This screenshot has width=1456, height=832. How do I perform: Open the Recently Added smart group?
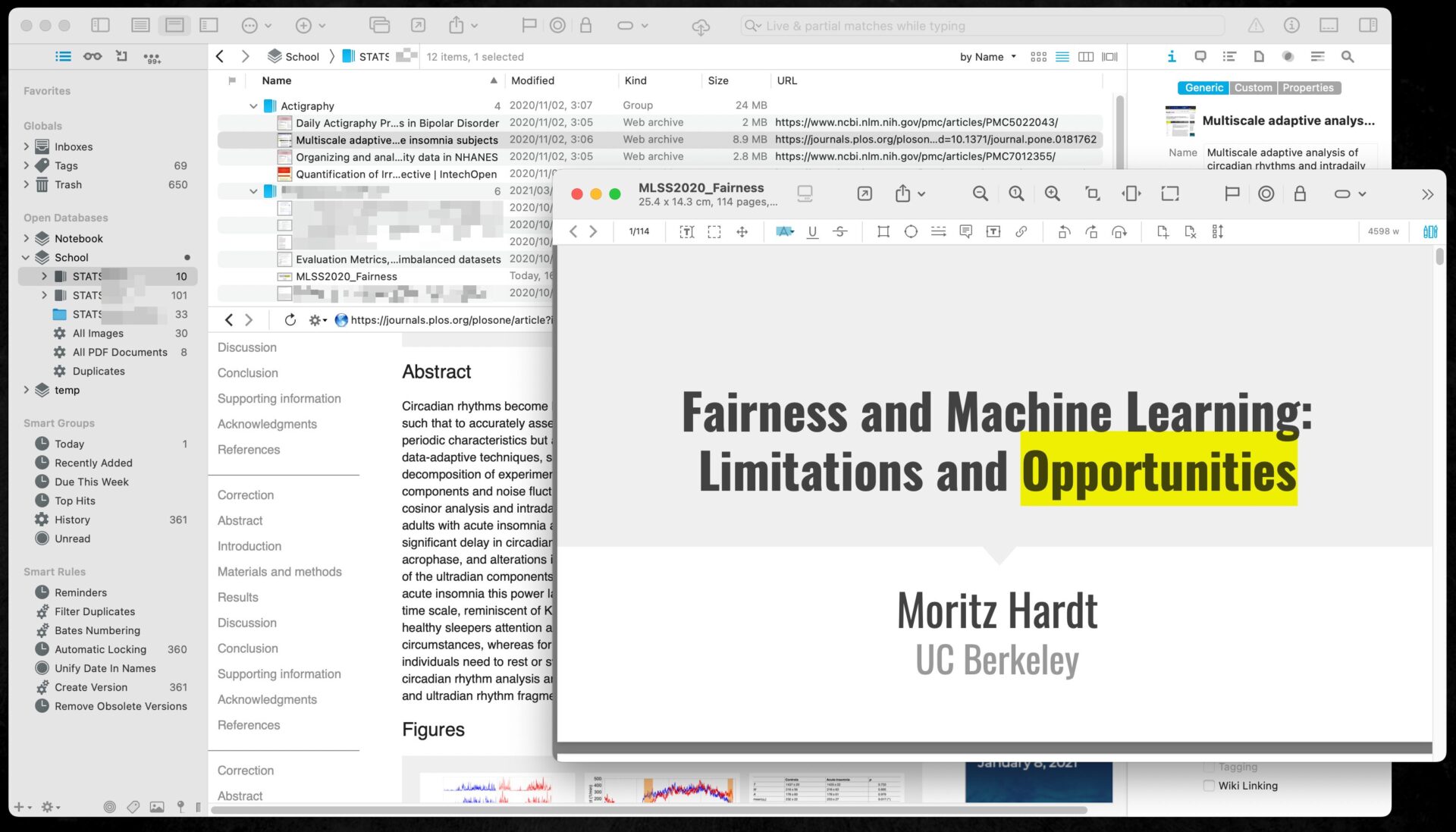[93, 463]
